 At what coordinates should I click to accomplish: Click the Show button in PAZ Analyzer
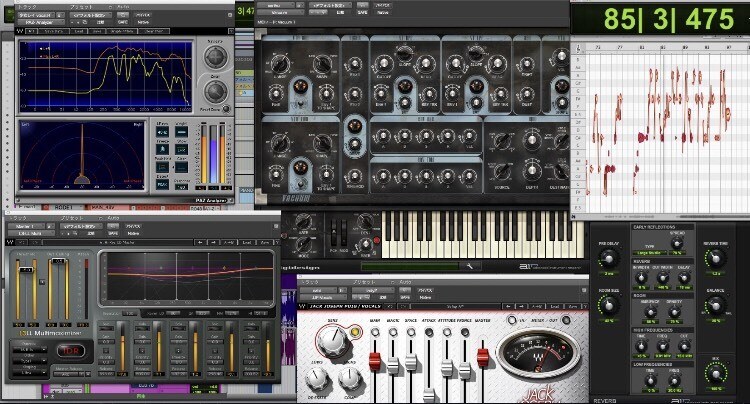(x=181, y=150)
